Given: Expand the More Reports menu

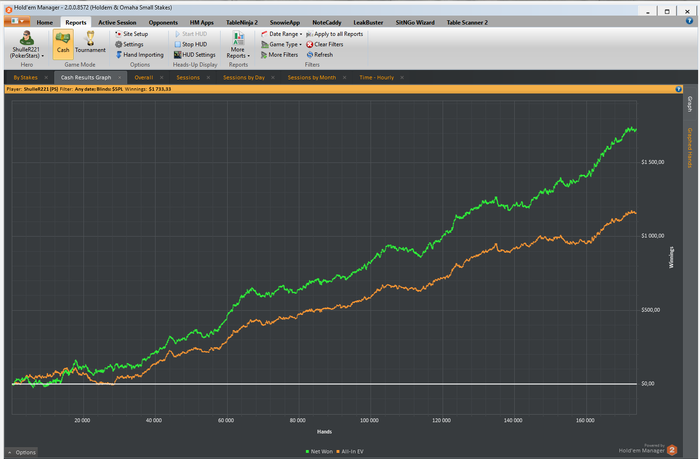Looking at the screenshot, I should [238, 45].
